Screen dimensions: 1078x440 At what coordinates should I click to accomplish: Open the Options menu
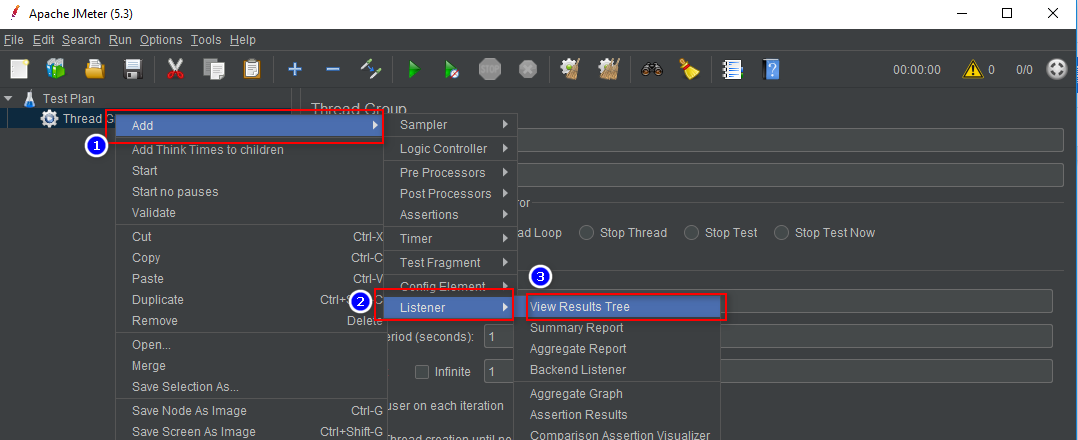point(161,40)
